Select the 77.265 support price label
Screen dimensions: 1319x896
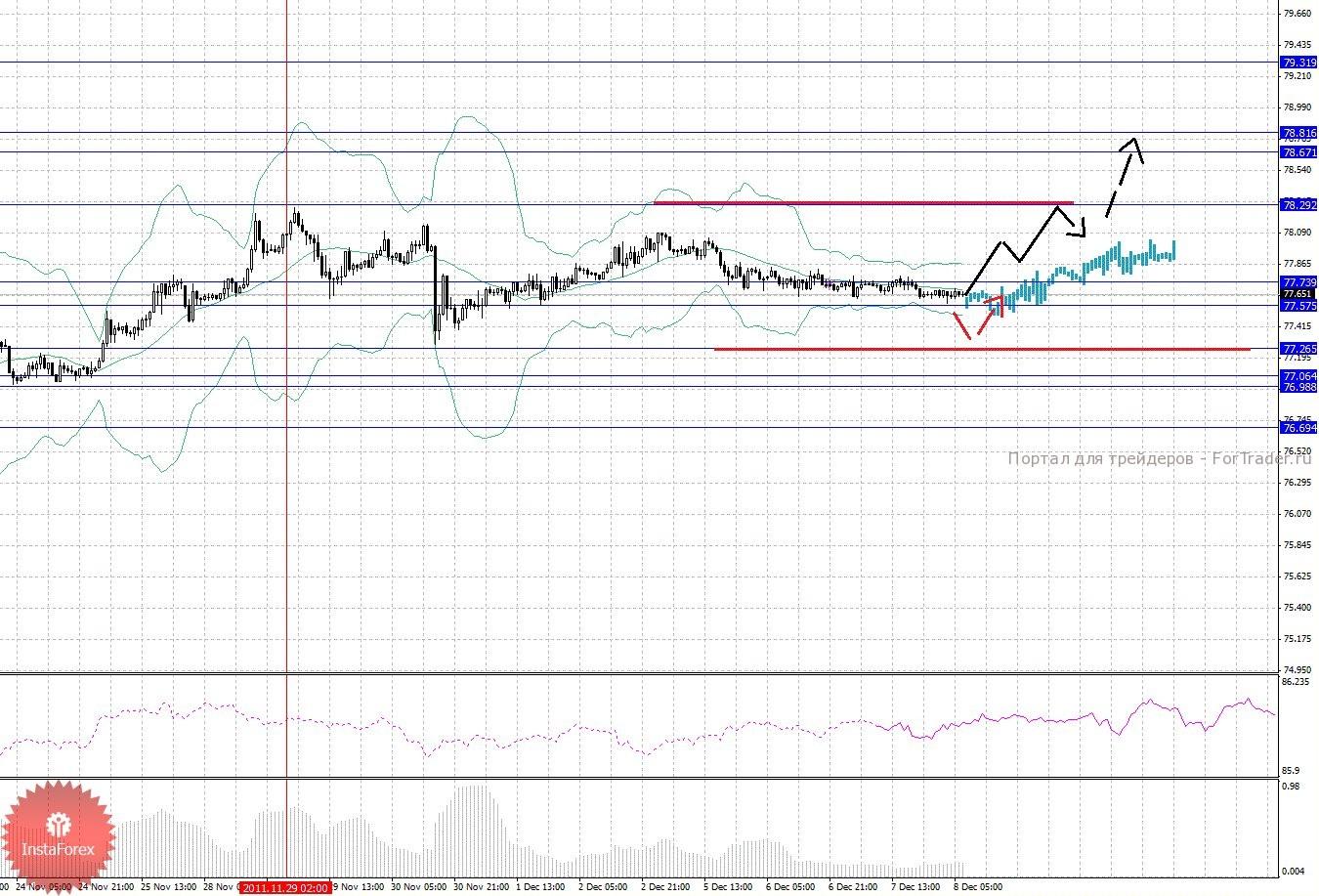click(x=1298, y=349)
